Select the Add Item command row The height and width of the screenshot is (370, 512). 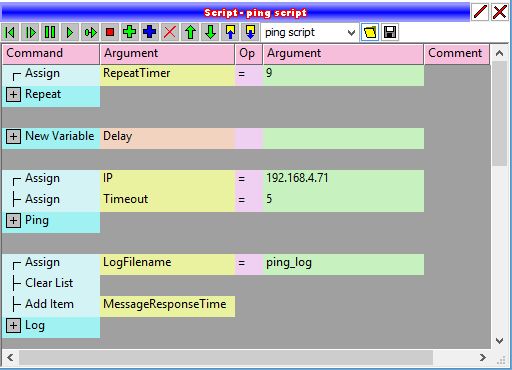pos(51,306)
